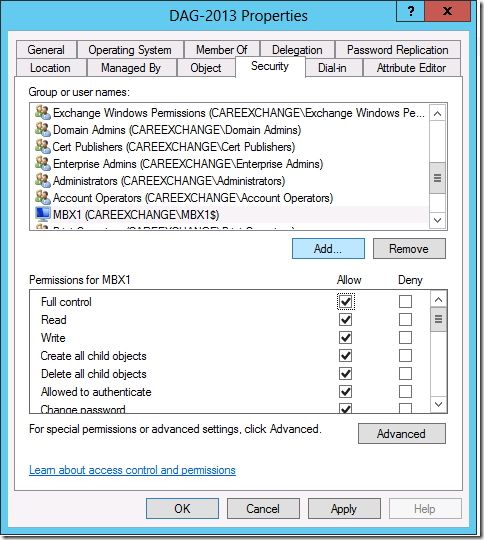
Task: Click the Remove button
Action: [x=409, y=248]
